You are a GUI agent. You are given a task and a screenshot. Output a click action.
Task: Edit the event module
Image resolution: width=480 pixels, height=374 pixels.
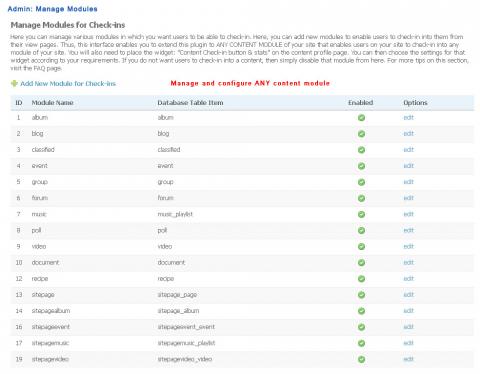coord(408,166)
